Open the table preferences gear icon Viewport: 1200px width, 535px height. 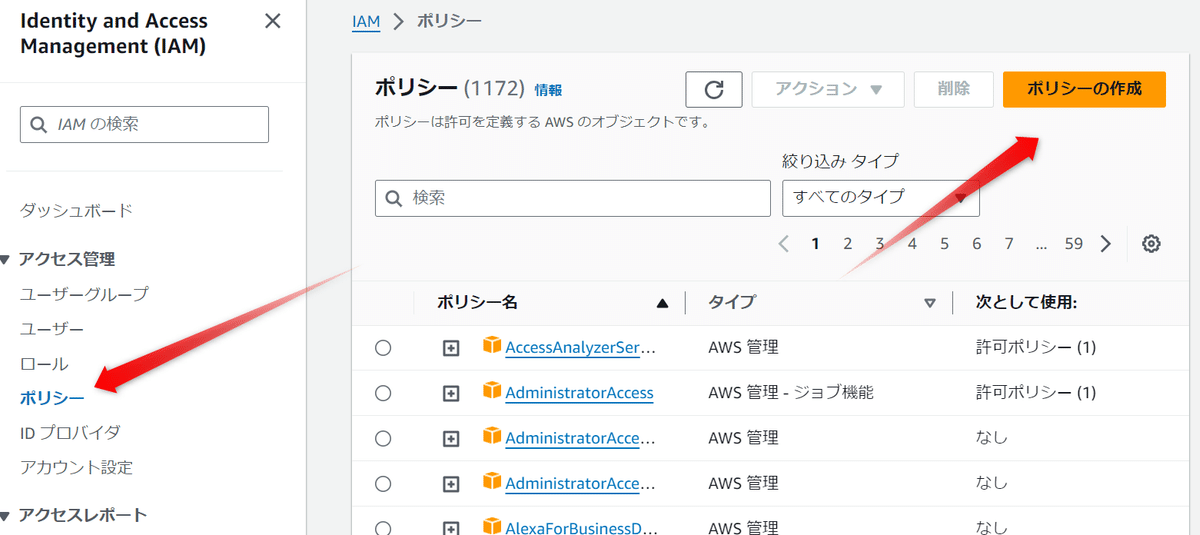[1151, 243]
